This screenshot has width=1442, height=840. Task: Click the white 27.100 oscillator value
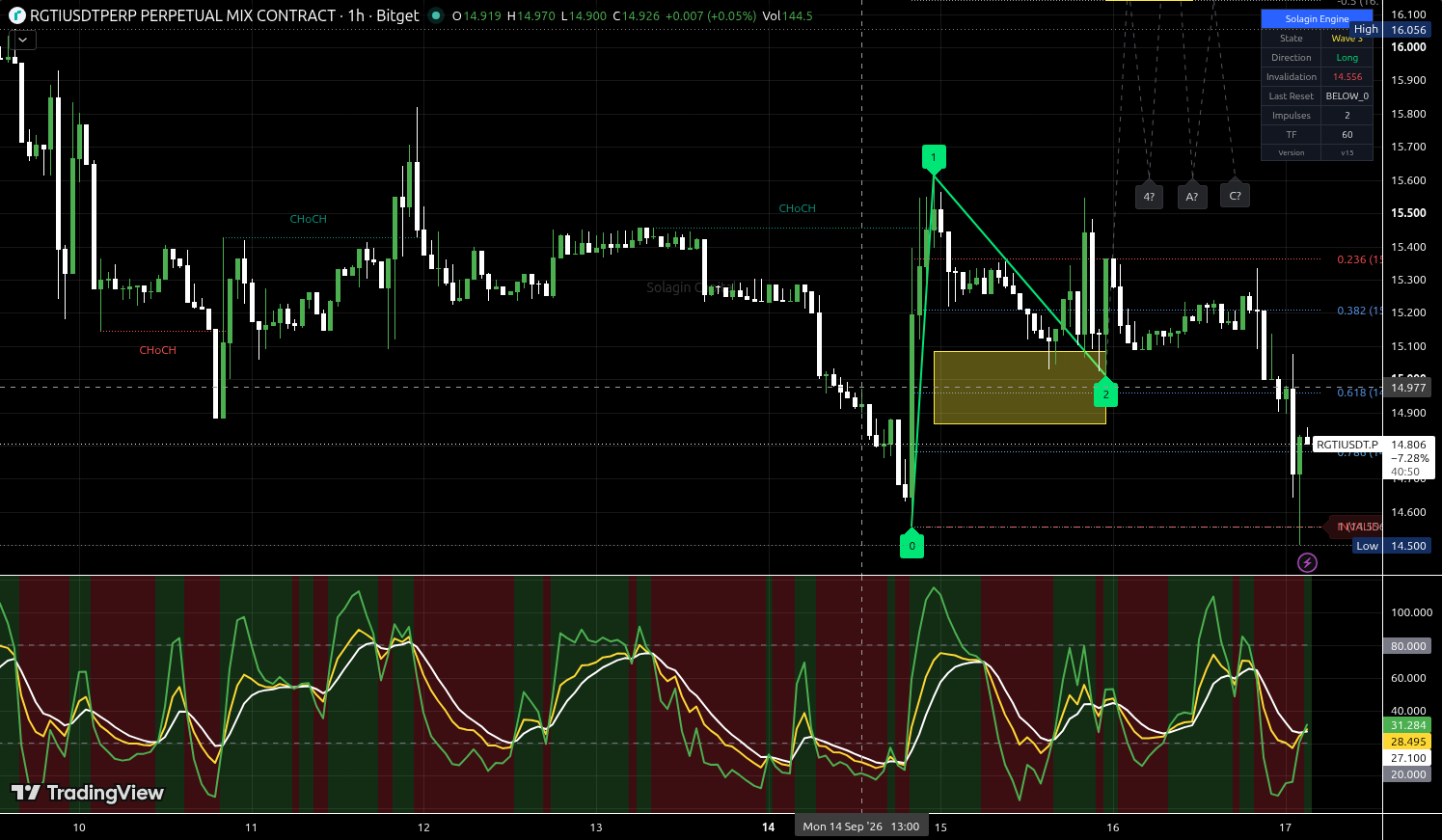[x=1408, y=758]
